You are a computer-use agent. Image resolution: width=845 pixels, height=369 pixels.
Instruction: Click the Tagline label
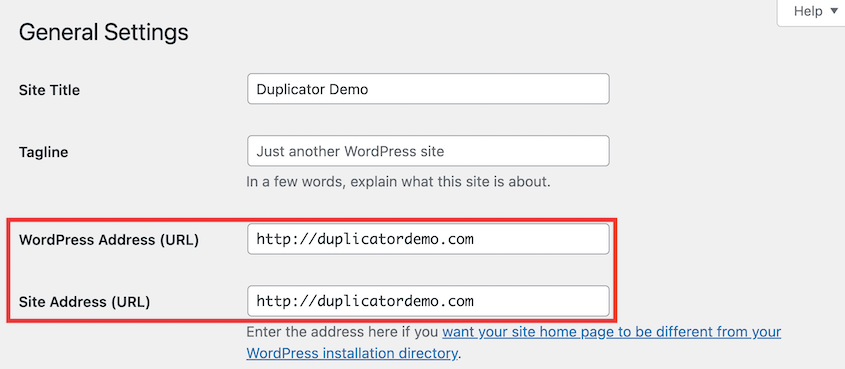coord(44,152)
